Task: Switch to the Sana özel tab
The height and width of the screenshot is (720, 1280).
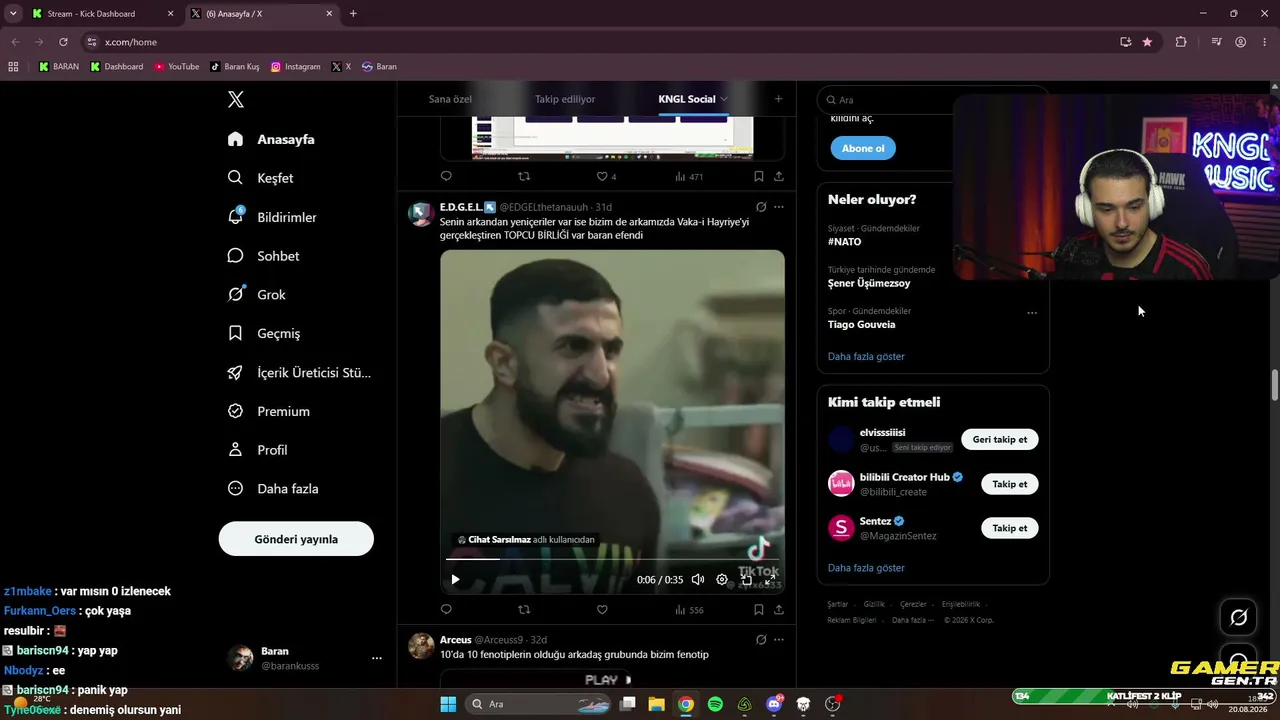Action: (450, 99)
